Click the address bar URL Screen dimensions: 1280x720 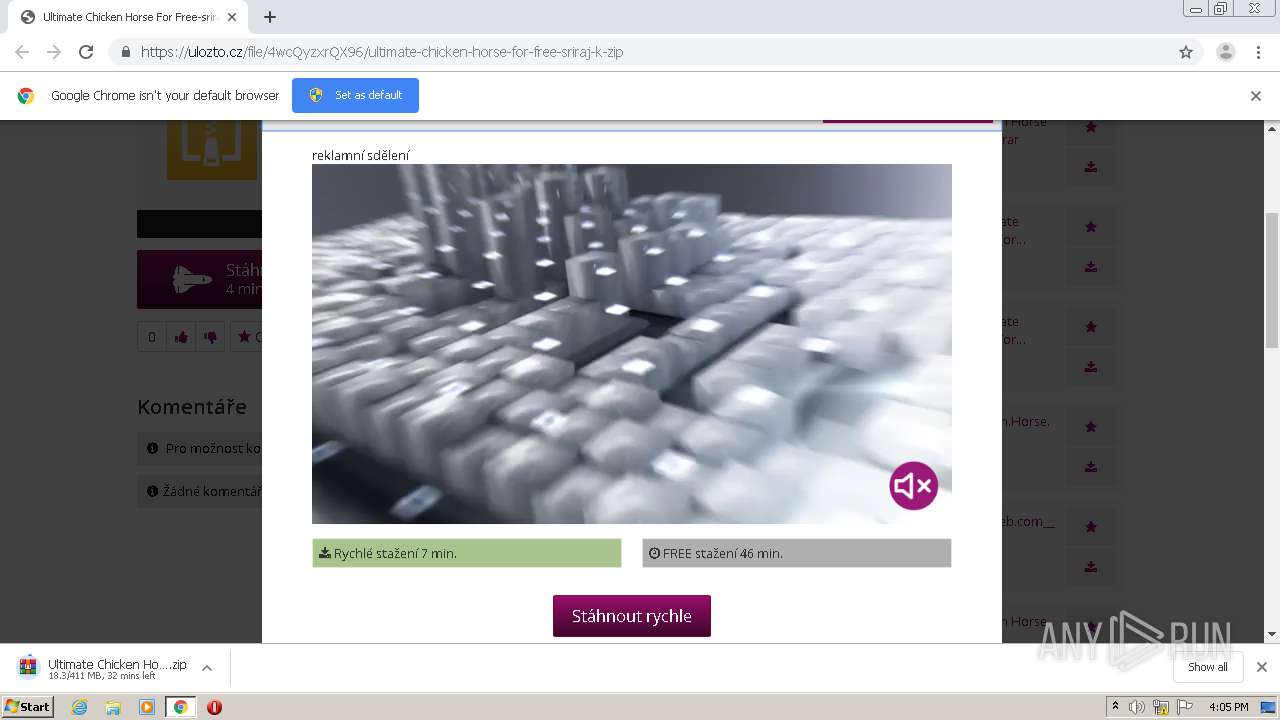382,52
